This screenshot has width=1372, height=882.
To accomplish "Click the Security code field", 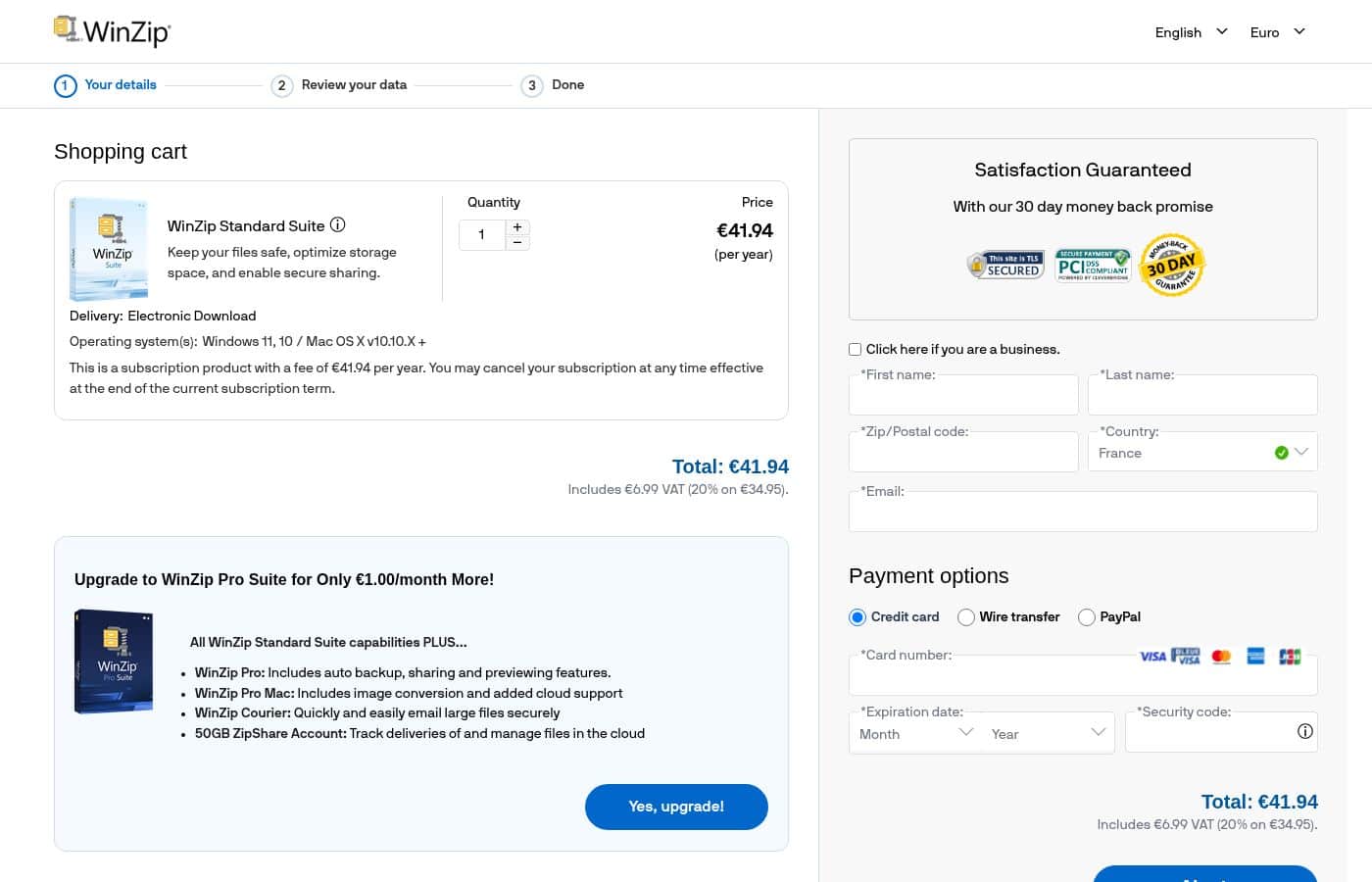I will click(x=1221, y=732).
